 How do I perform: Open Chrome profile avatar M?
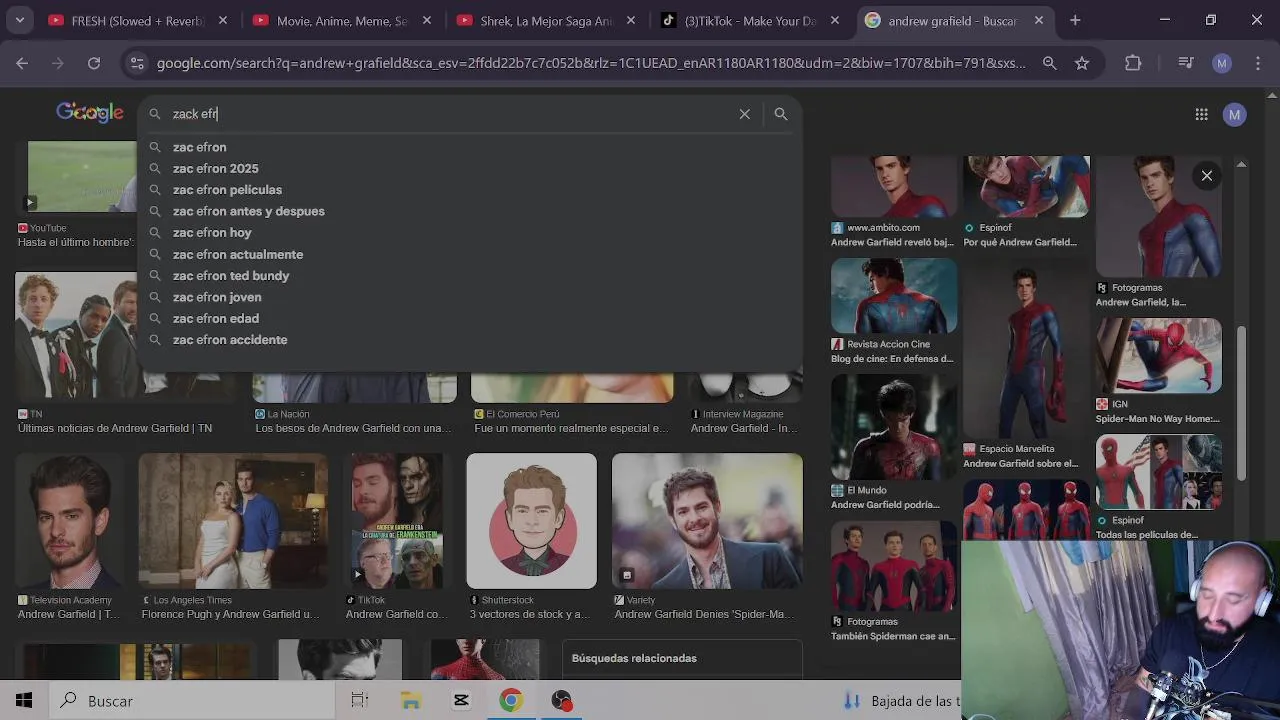[x=1222, y=63]
